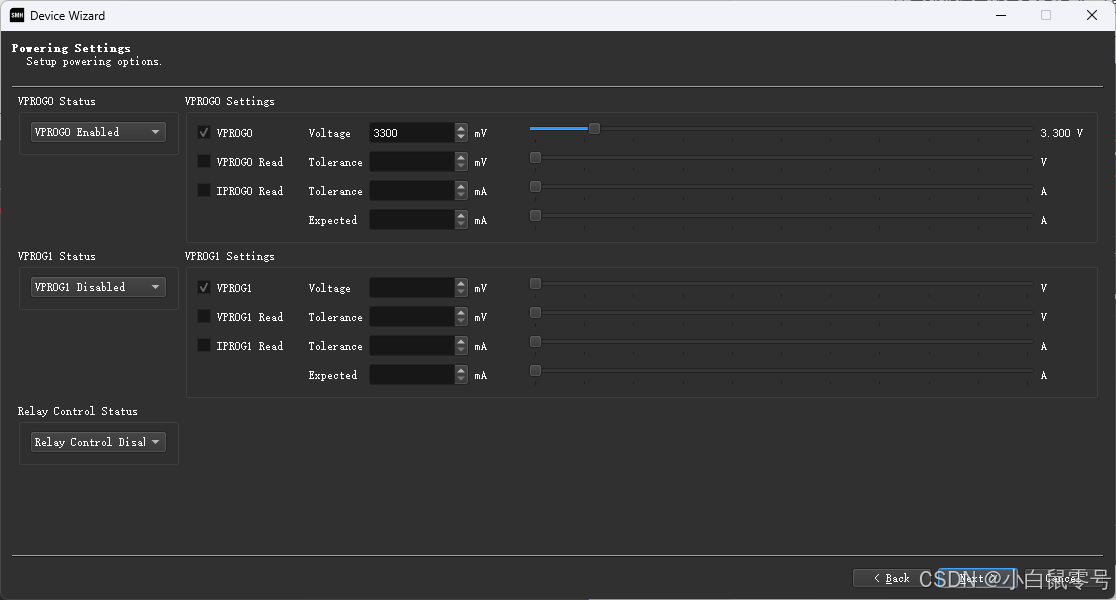The width and height of the screenshot is (1116, 600).
Task: Enable the VPROG1 Read checkbox
Action: 206,316
